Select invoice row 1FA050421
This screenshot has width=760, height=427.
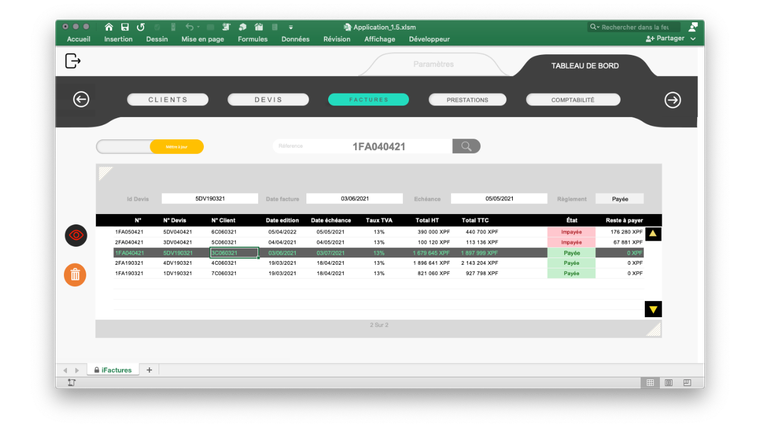coord(379,232)
